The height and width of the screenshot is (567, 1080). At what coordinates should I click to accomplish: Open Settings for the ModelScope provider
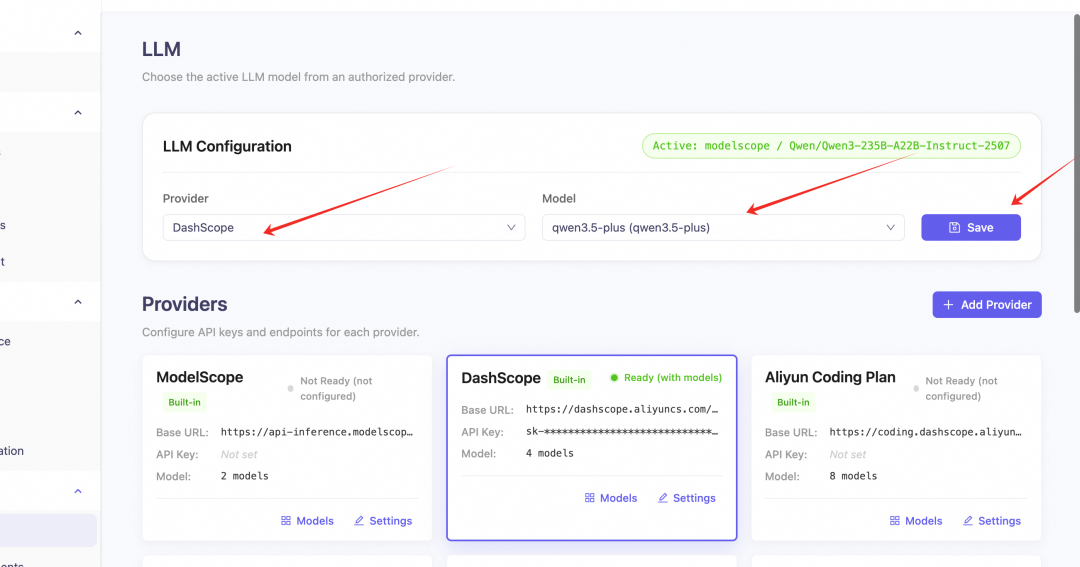coord(383,521)
